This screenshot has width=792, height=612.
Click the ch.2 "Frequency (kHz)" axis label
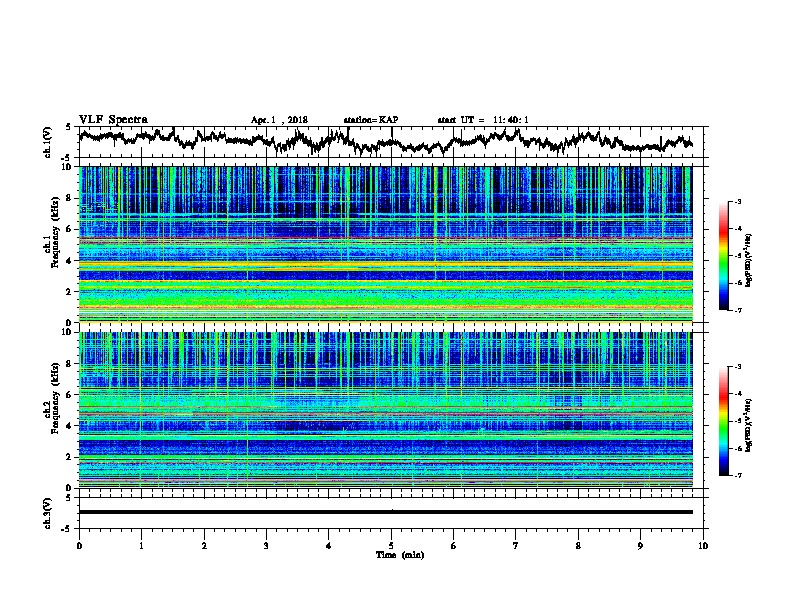click(x=55, y=398)
